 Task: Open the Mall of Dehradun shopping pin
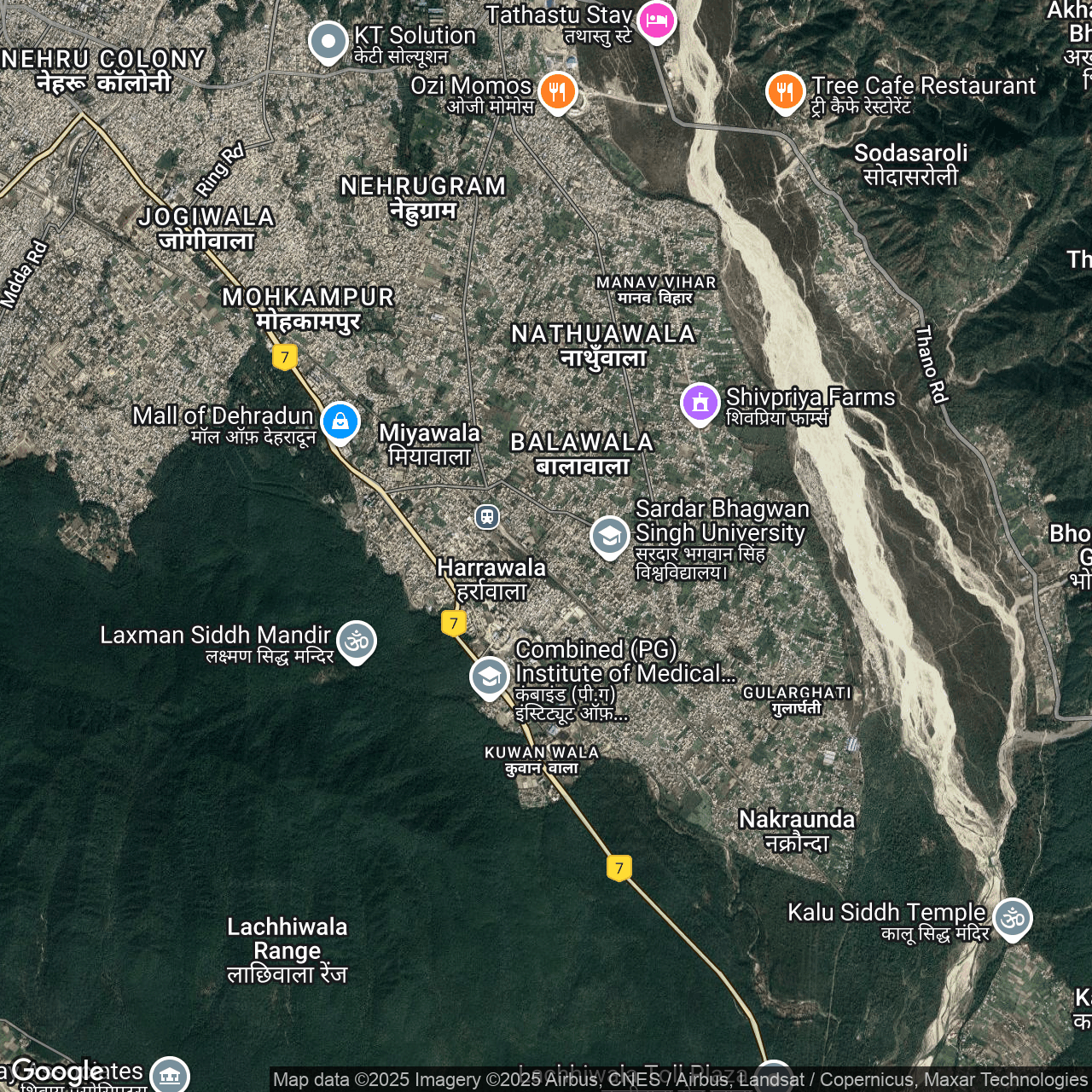click(340, 421)
